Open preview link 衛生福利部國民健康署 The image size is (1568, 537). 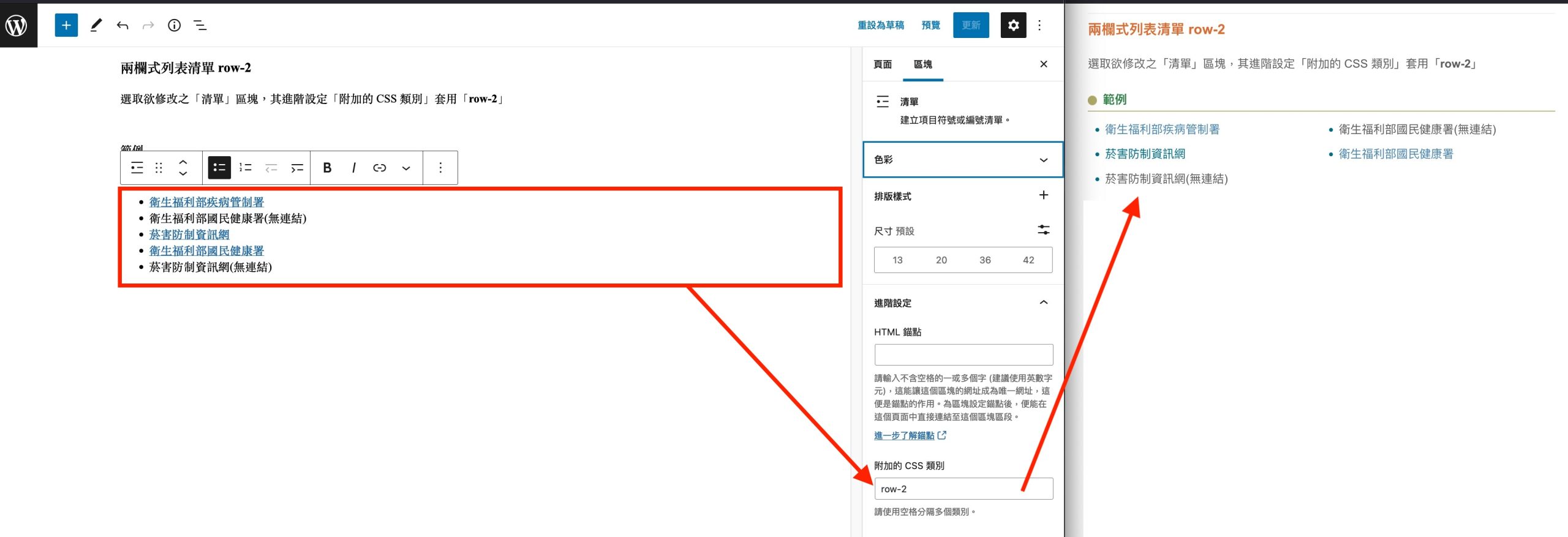coord(1396,154)
